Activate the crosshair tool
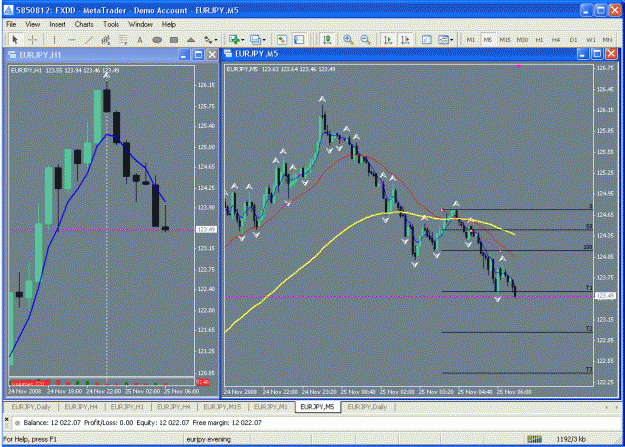 [x=33, y=39]
